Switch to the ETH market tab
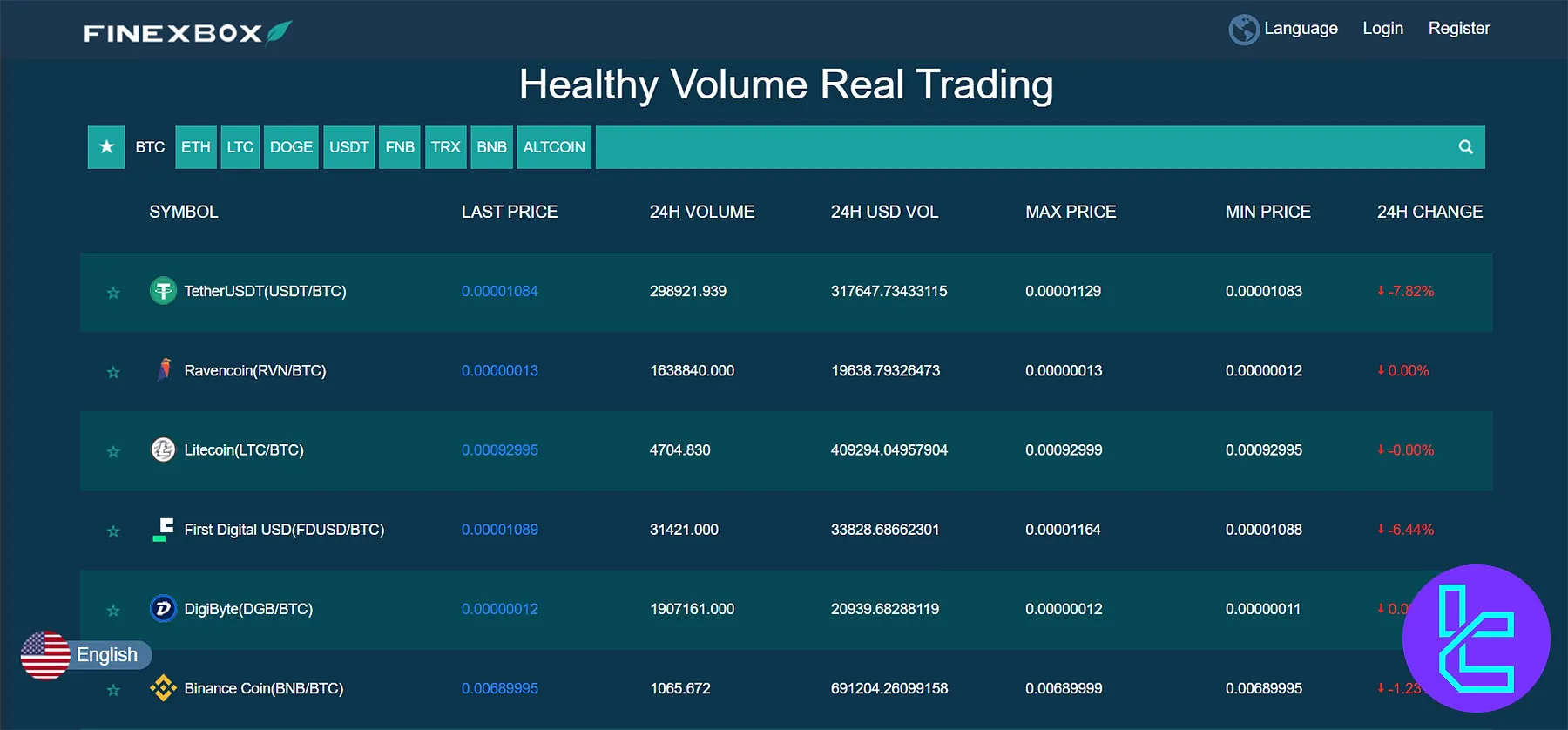The width and height of the screenshot is (1568, 730). [x=196, y=147]
